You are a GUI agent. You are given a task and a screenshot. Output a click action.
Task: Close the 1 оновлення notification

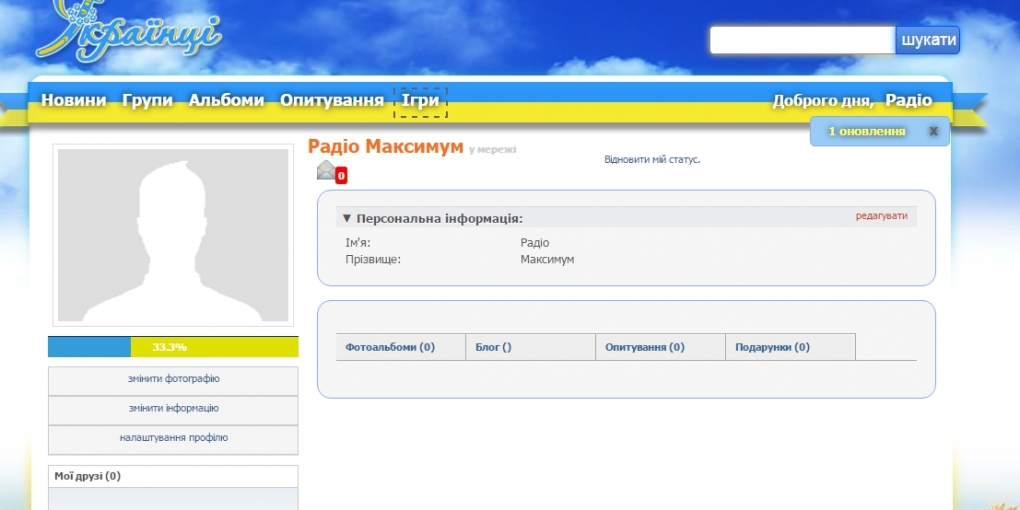coord(933,131)
